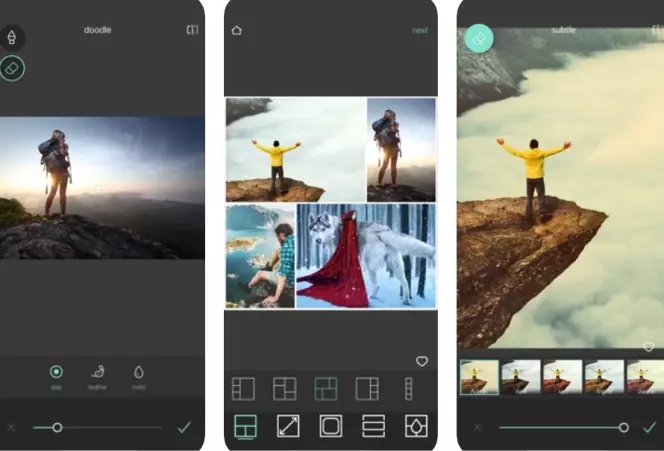Cancel doodle edits with the X icon
664x451 pixels.
coord(11,428)
